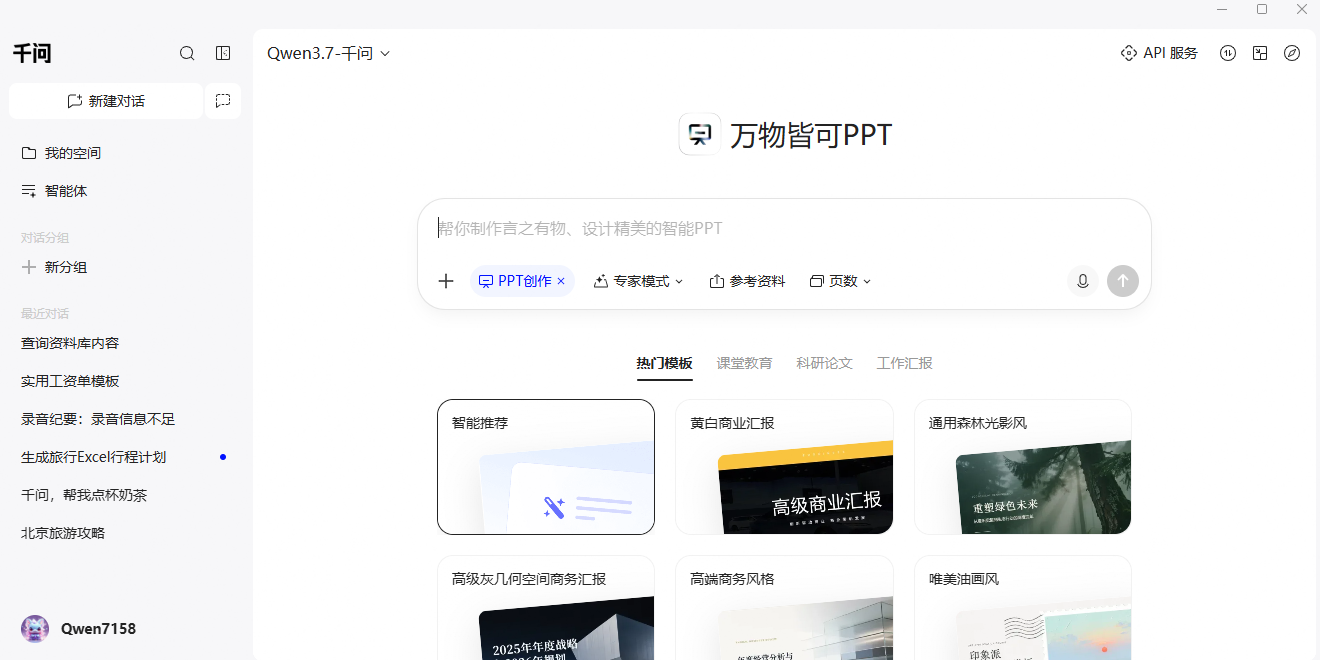Open conversation 查询资料库内容
This screenshot has height=660, width=1320.
tap(70, 343)
